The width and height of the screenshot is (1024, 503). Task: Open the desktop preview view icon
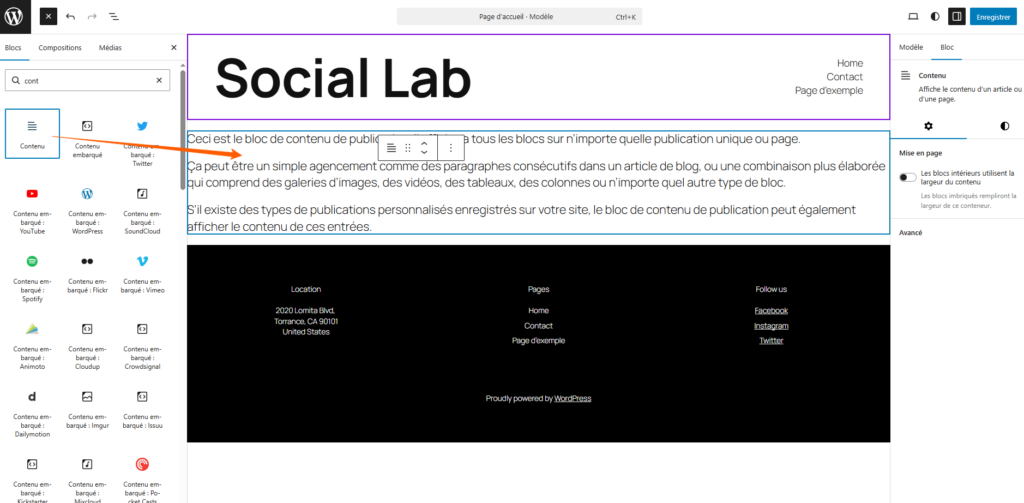(x=914, y=16)
